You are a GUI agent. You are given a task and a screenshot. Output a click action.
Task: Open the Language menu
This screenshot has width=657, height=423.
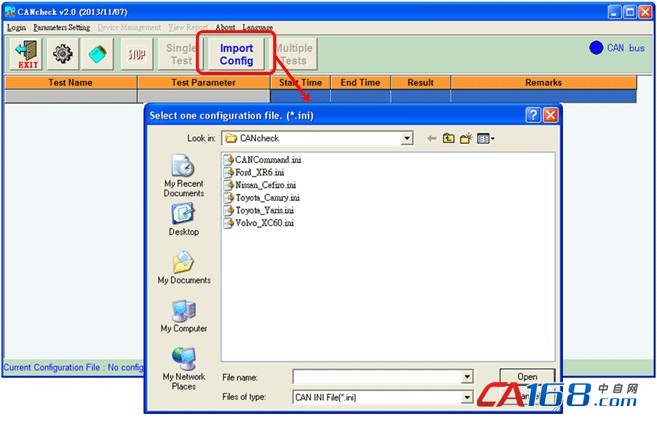click(259, 27)
